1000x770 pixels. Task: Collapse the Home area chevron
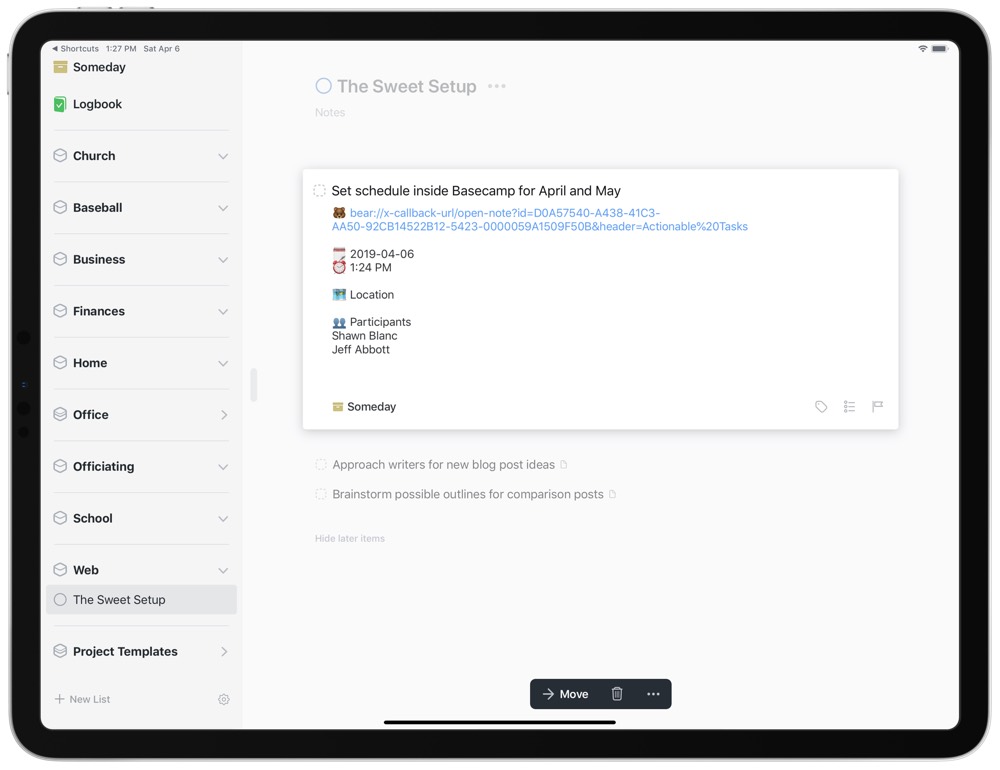[x=223, y=363]
